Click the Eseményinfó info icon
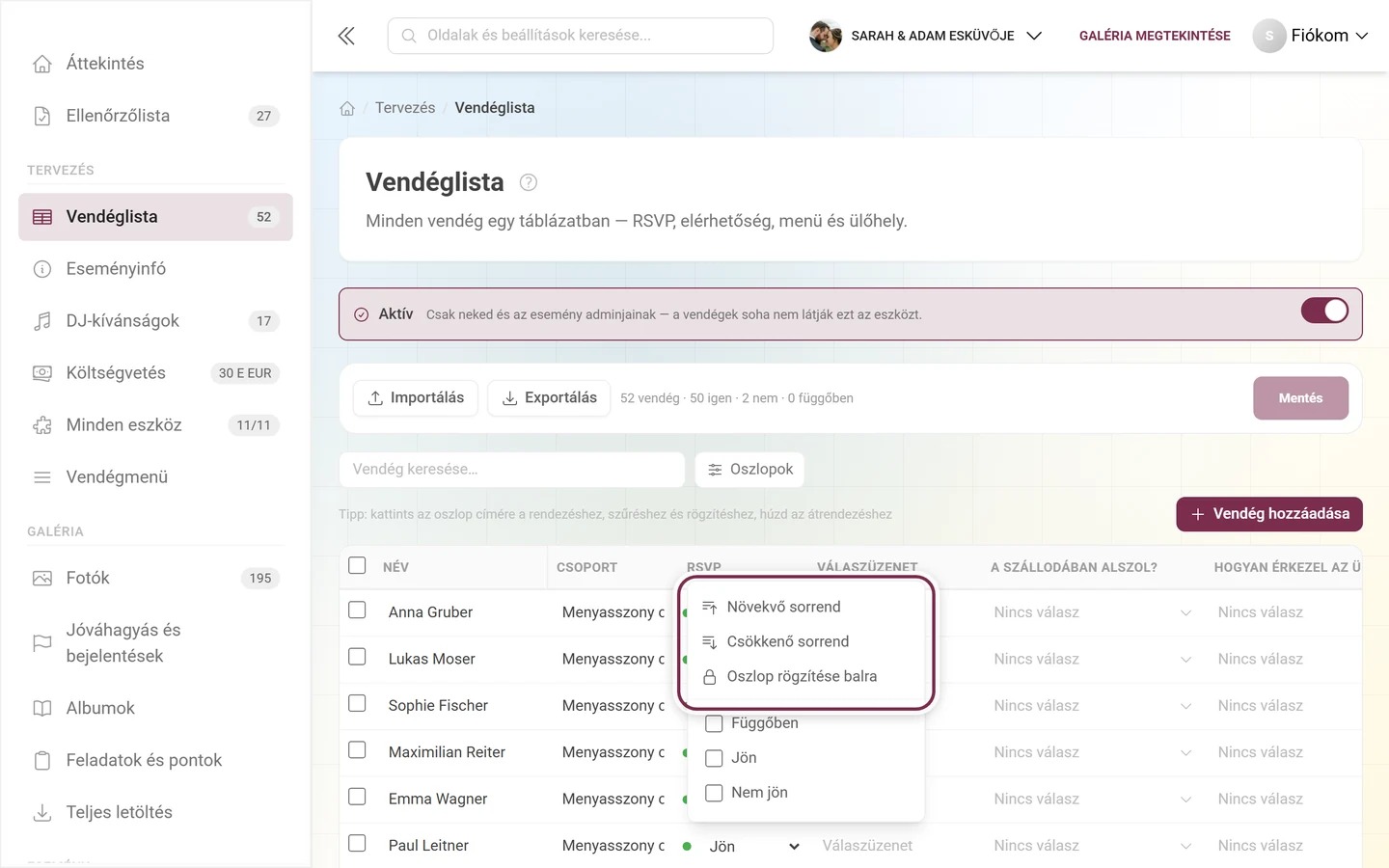This screenshot has height=868, width=1389. (x=42, y=269)
